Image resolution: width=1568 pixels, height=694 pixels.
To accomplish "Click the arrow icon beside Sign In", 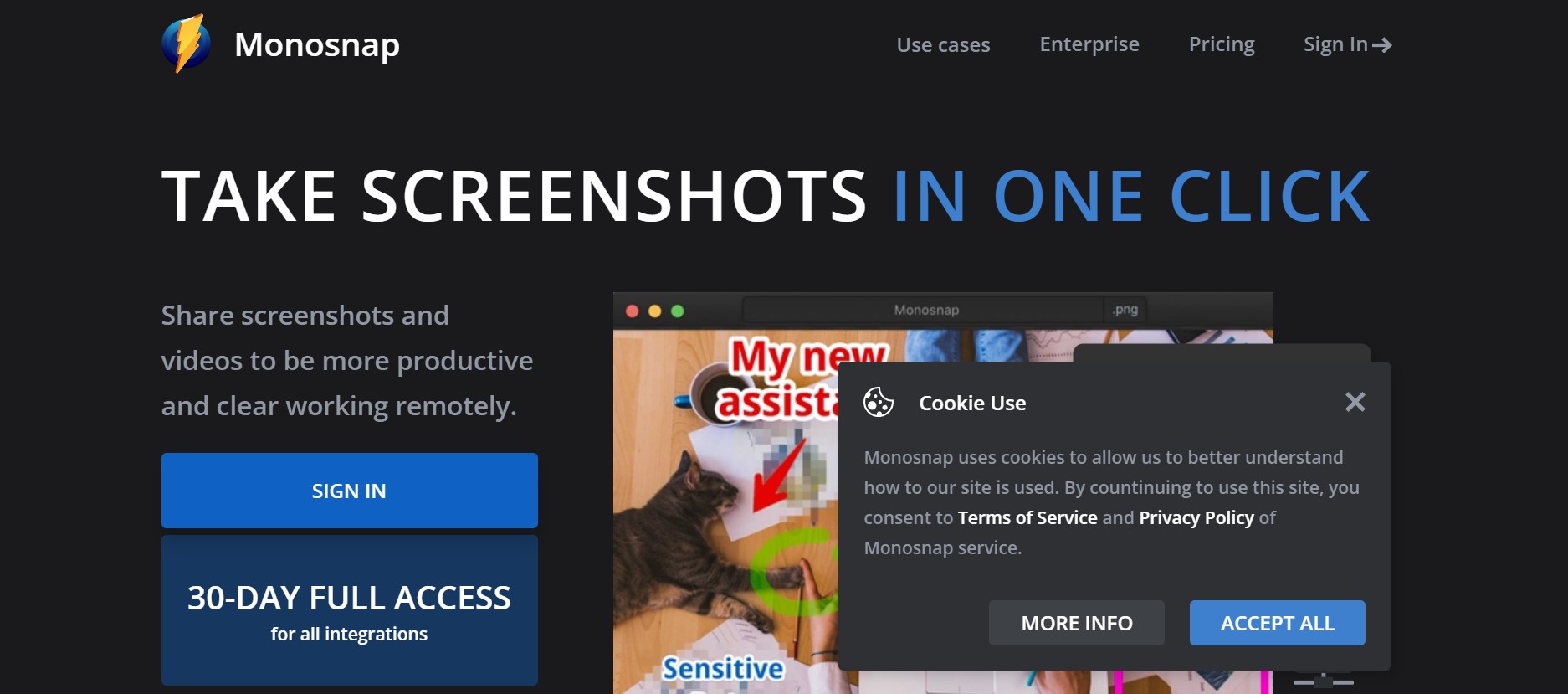I will (x=1382, y=45).
